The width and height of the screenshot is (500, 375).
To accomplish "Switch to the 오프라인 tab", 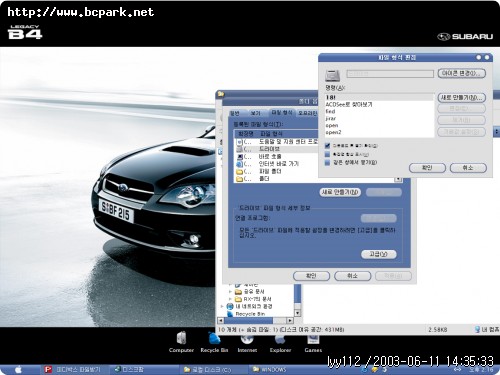I will tap(307, 113).
